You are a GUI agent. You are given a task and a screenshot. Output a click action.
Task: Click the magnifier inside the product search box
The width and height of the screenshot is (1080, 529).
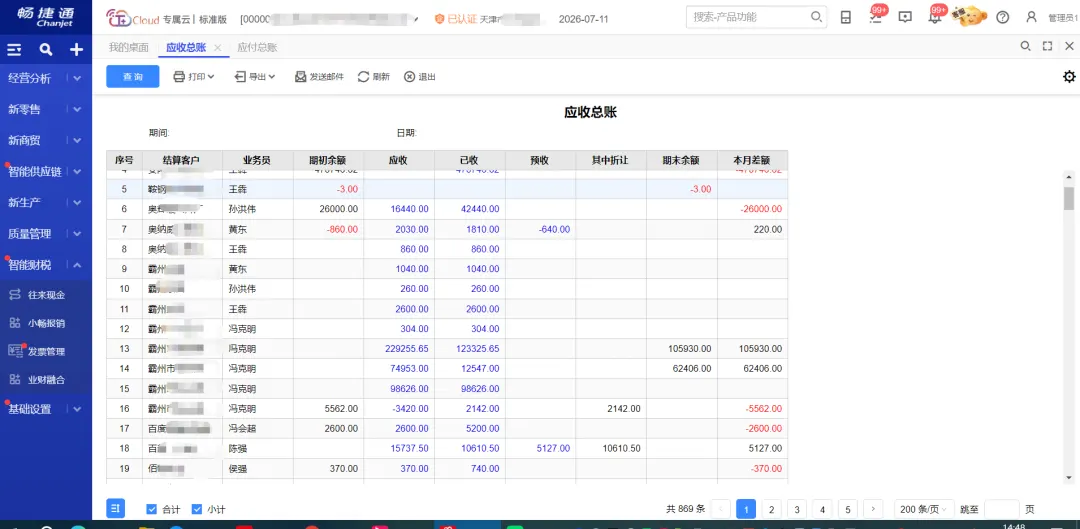click(x=816, y=17)
